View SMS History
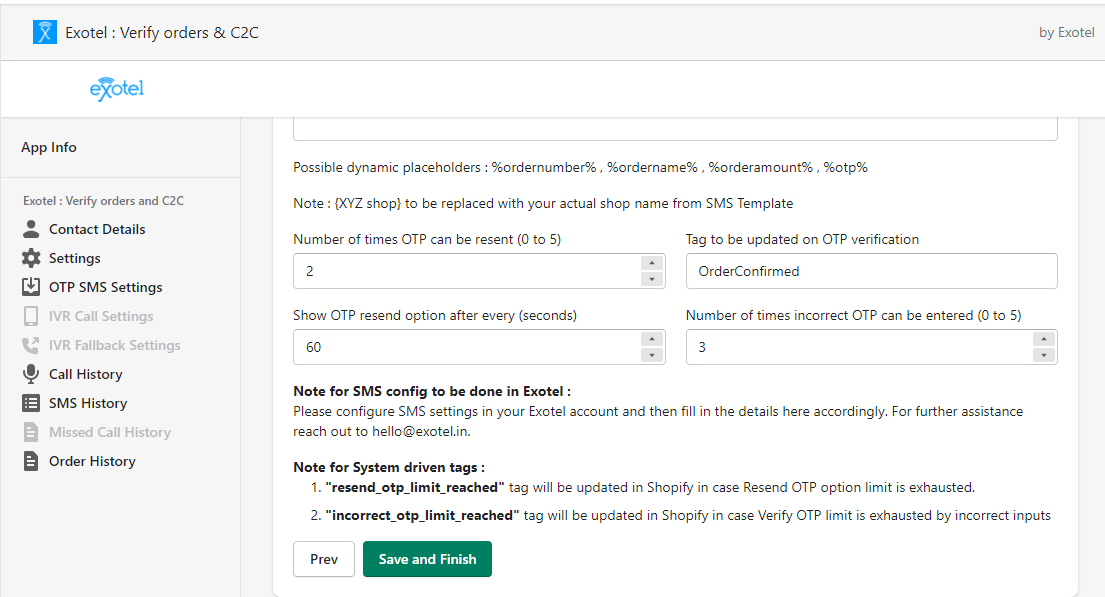1105x597 pixels. tap(88, 402)
